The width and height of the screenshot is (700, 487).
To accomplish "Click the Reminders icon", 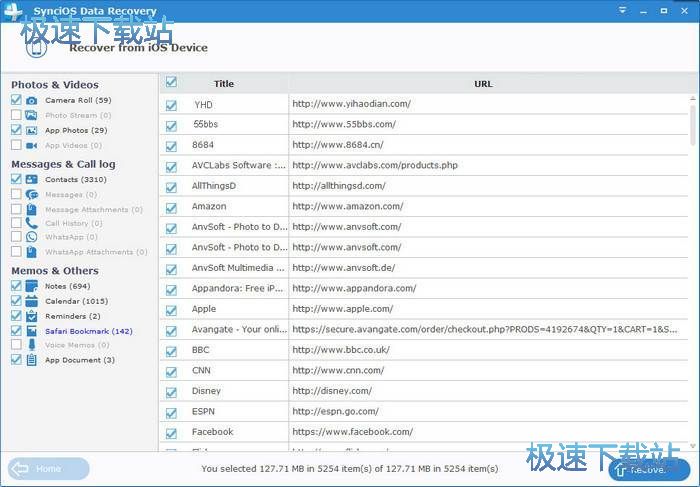I will [31, 316].
